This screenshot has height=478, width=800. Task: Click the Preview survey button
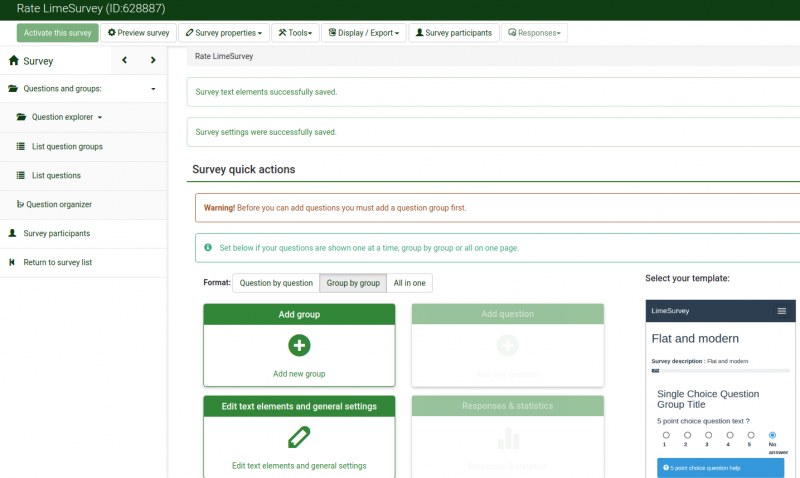click(138, 33)
